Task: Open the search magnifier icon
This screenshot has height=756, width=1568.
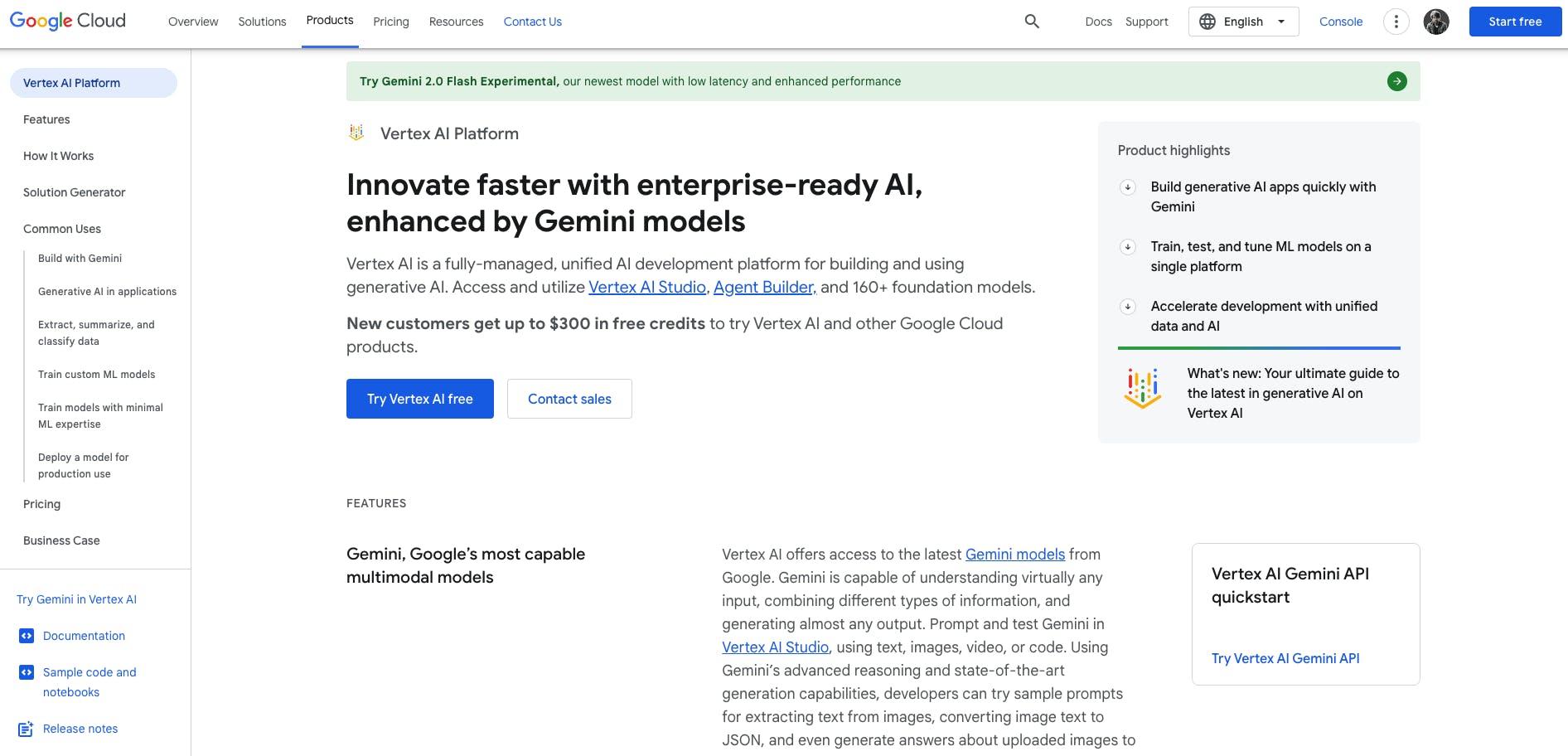Action: tap(1032, 22)
